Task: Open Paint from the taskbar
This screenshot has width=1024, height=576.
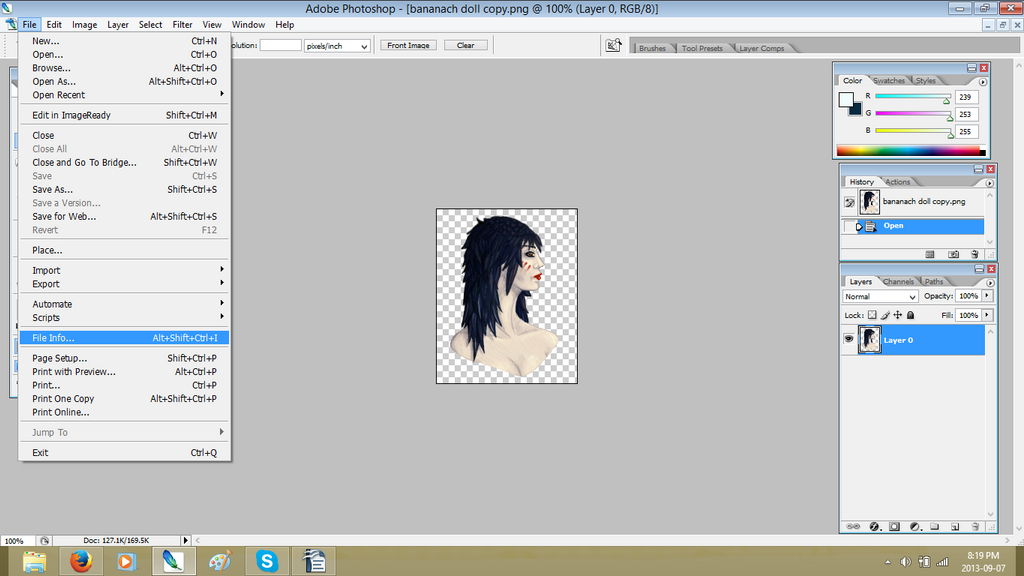Action: coord(219,561)
